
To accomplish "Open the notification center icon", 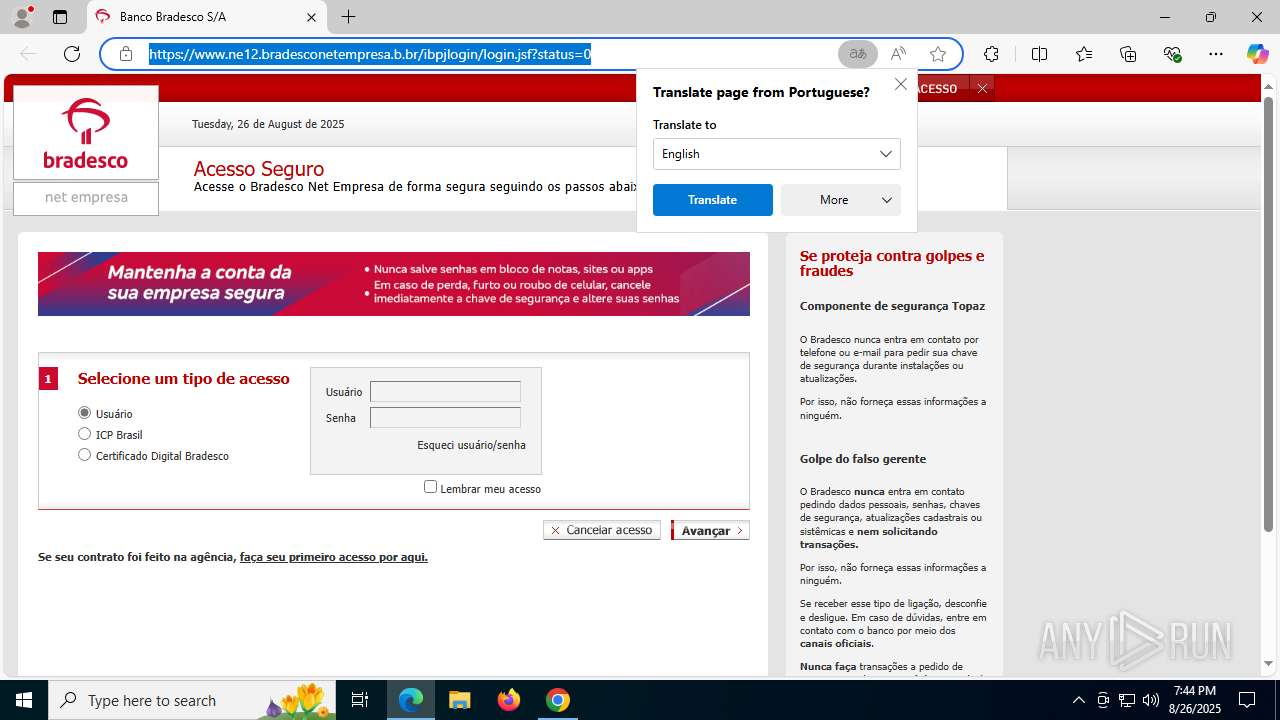I will click(x=1247, y=700).
